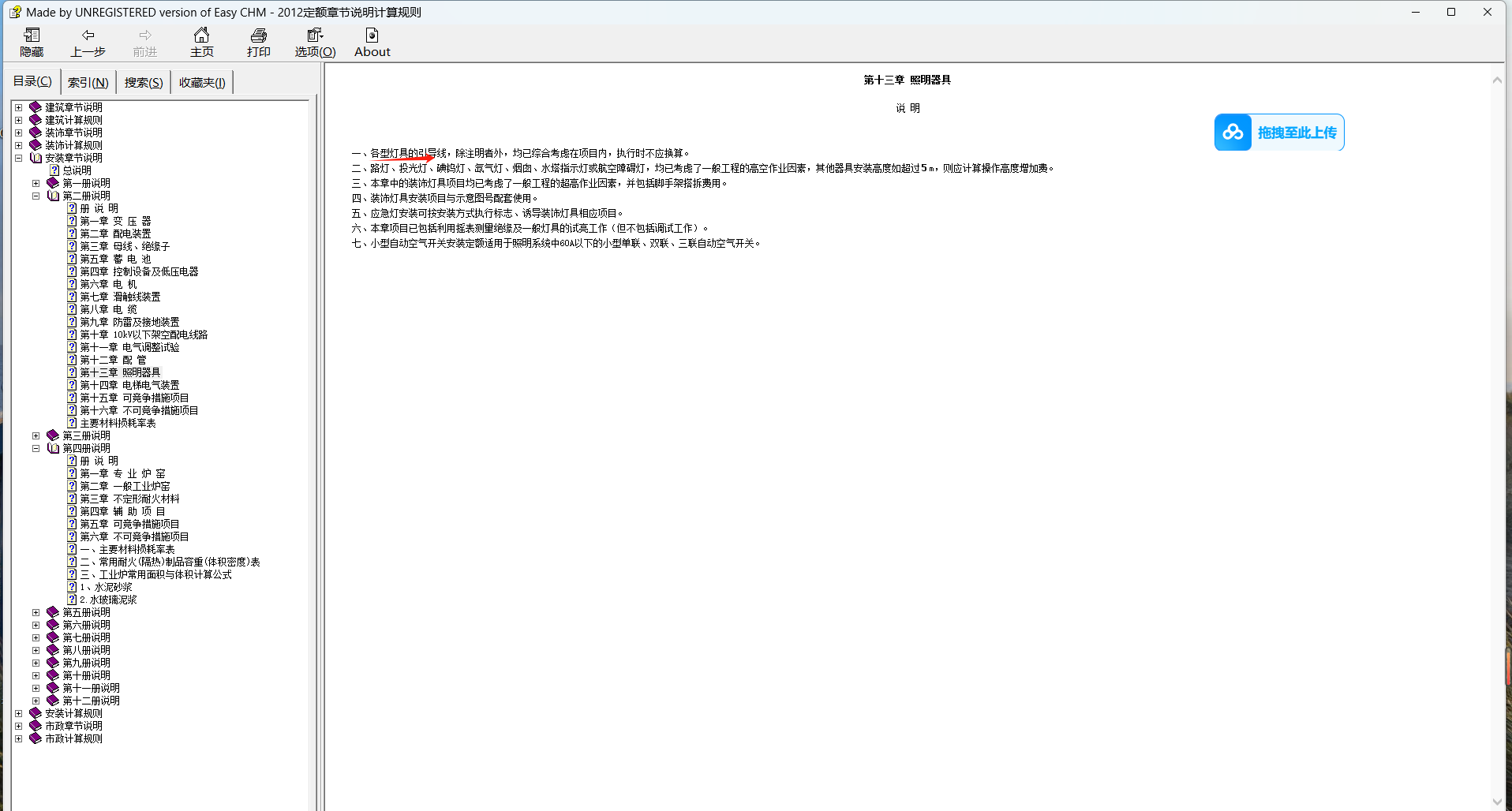Click the content pane scroll-down arrow

point(1497,802)
